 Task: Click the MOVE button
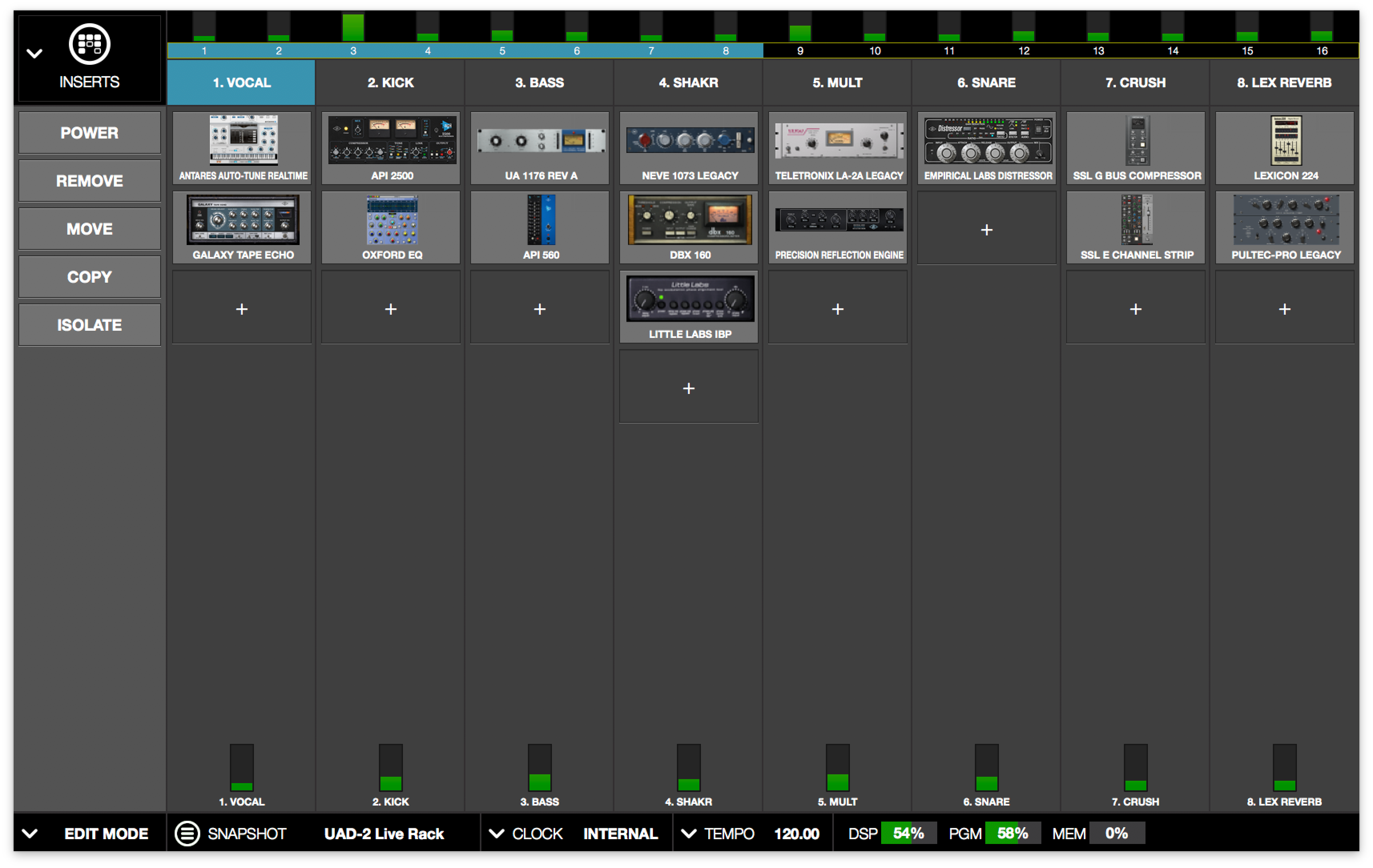click(90, 229)
